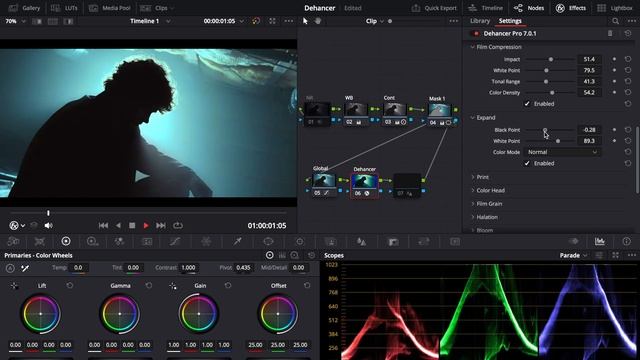
Task: Stop playback
Action: (132, 225)
